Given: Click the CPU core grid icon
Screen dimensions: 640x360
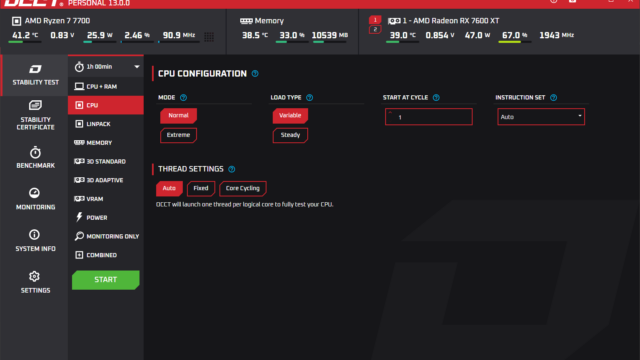Looking at the screenshot, I should (209, 37).
